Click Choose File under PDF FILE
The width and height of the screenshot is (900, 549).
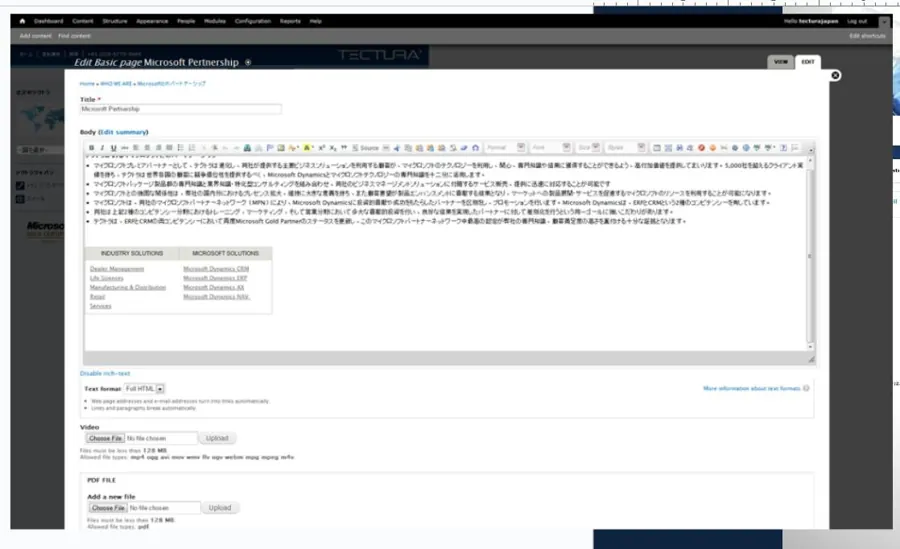108,508
